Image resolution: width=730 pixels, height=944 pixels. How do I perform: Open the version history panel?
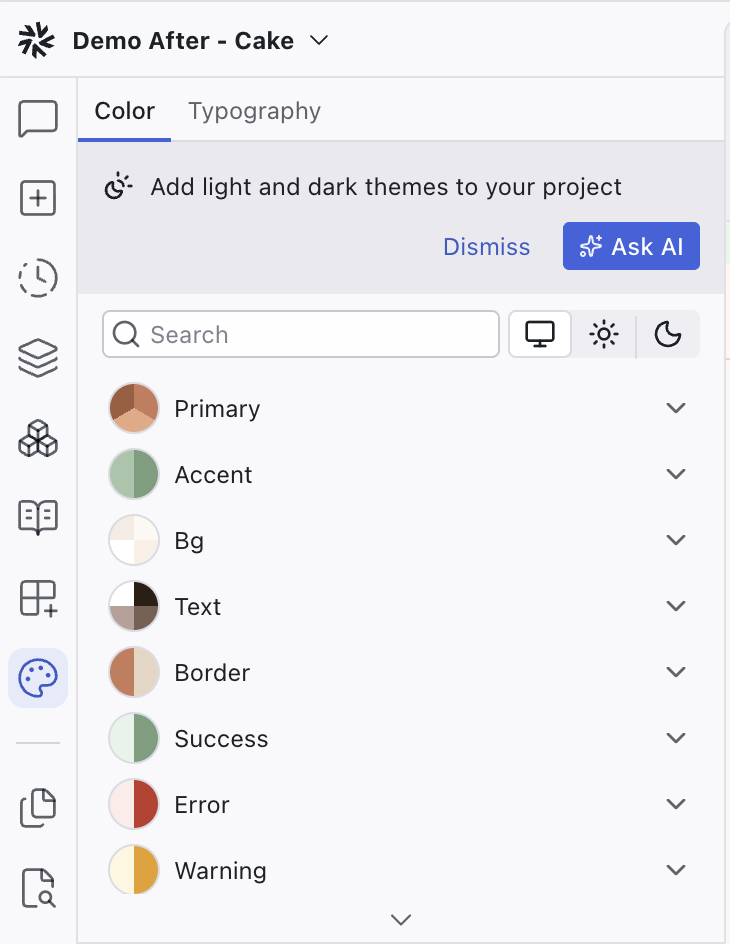pos(37,277)
